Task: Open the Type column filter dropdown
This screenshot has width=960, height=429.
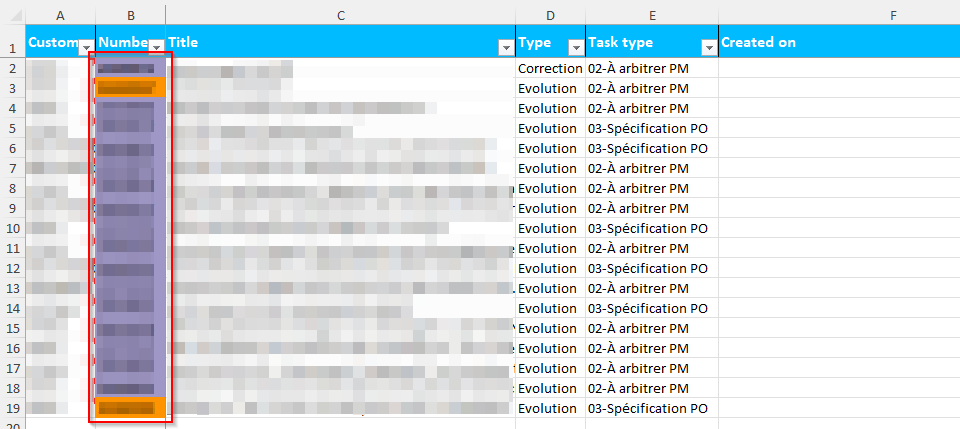Action: 575,48
